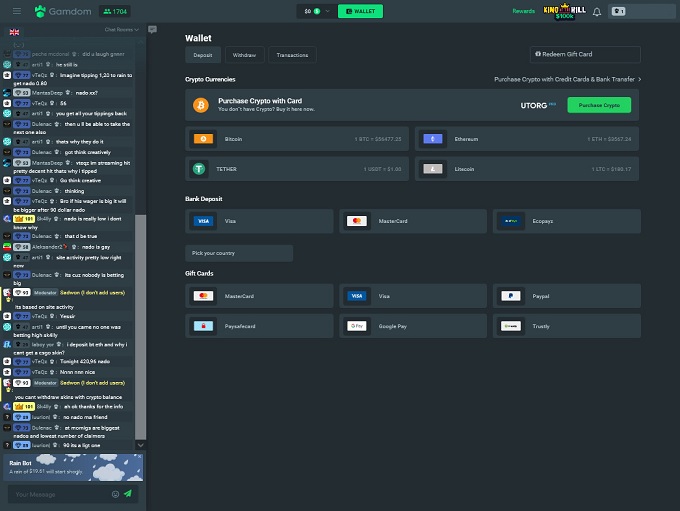Screen dimensions: 680x511
Task: Select the UK flag chat language
Action: coord(14,32)
